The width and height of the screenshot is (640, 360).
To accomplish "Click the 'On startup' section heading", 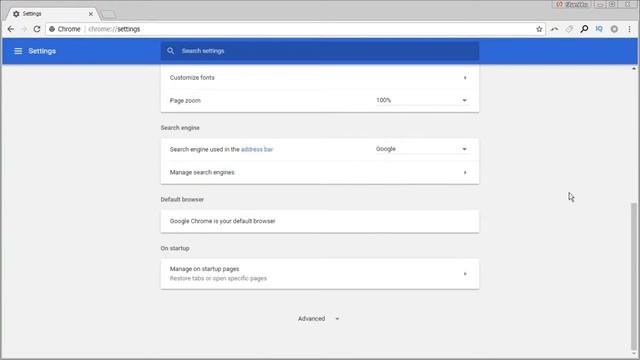I will (175, 248).
